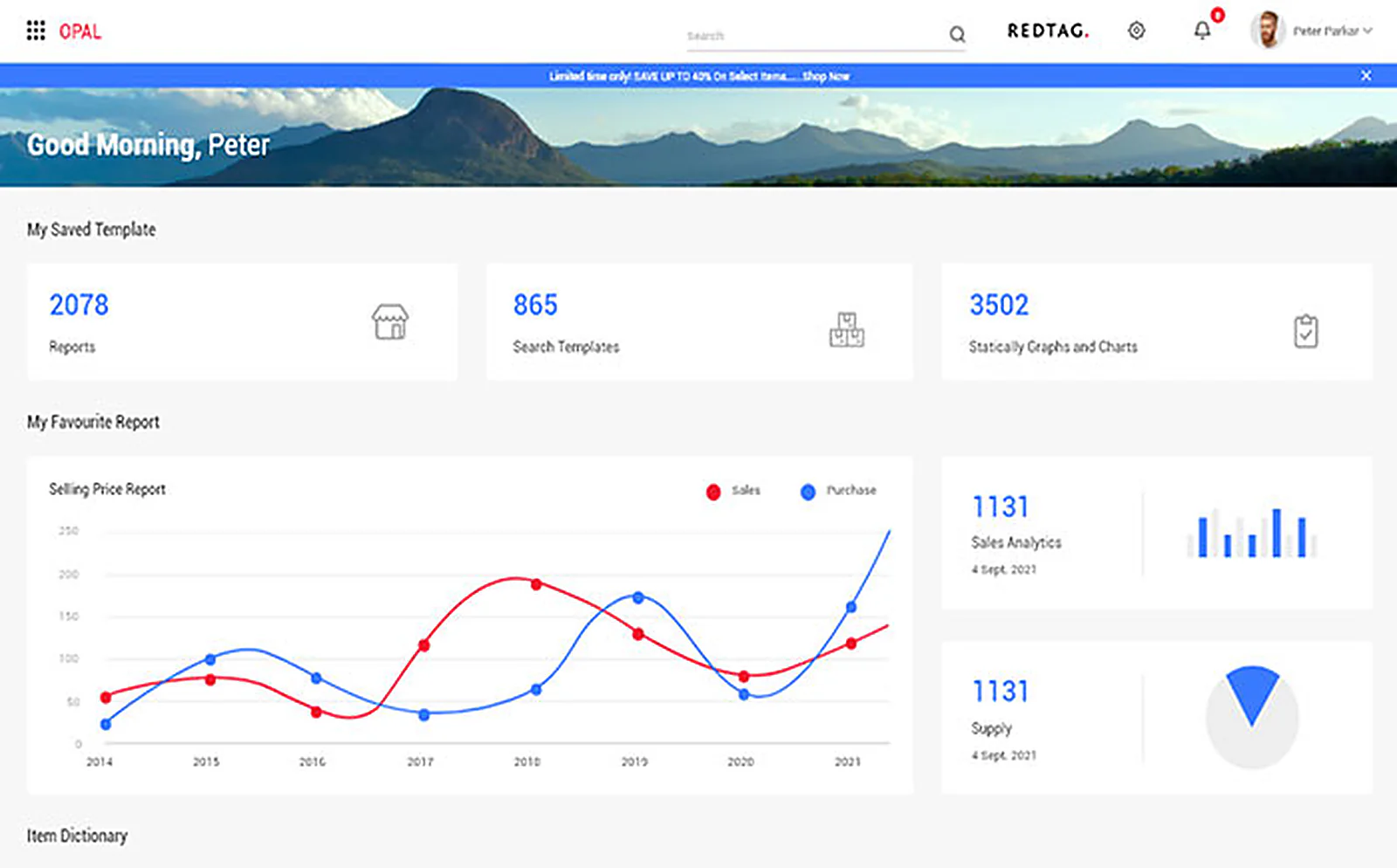The width and height of the screenshot is (1397, 868).
Task: Open the notifications bell
Action: coord(1202,31)
